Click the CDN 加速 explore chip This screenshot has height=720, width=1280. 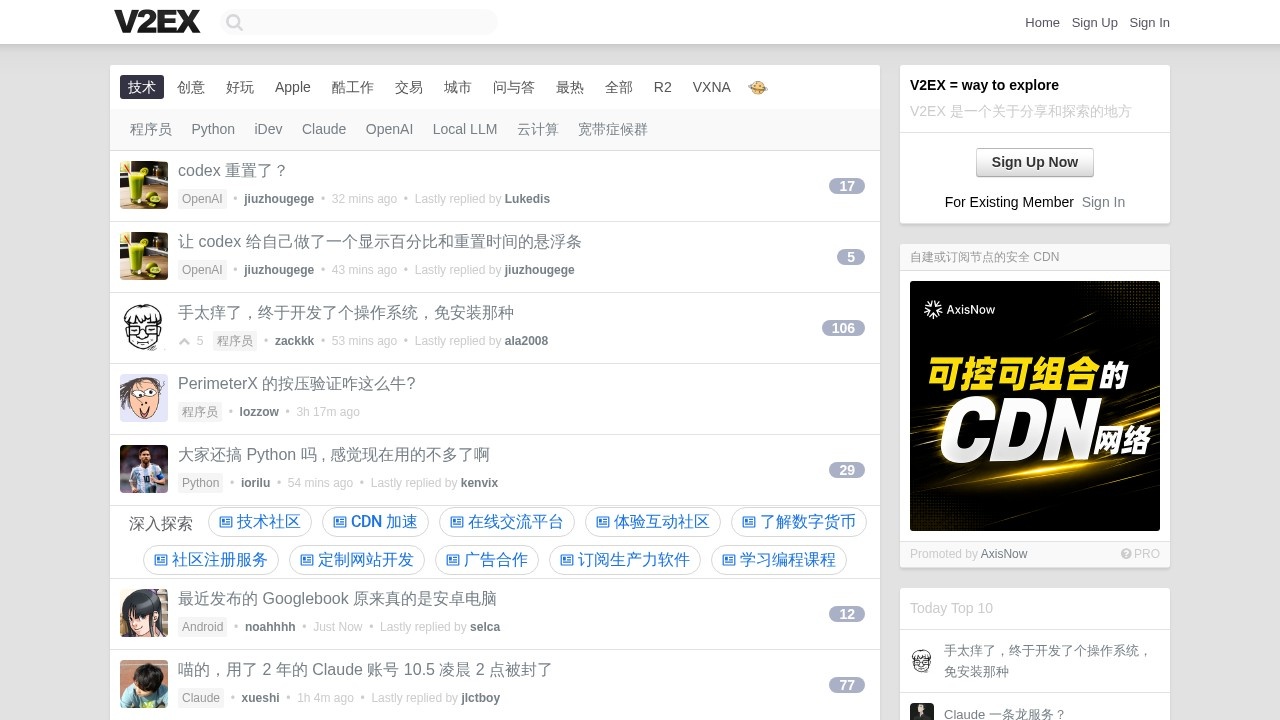click(375, 522)
